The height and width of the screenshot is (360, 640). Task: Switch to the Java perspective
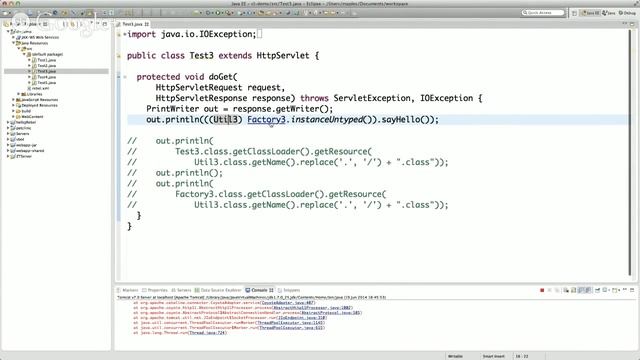pyautogui.click(x=609, y=13)
